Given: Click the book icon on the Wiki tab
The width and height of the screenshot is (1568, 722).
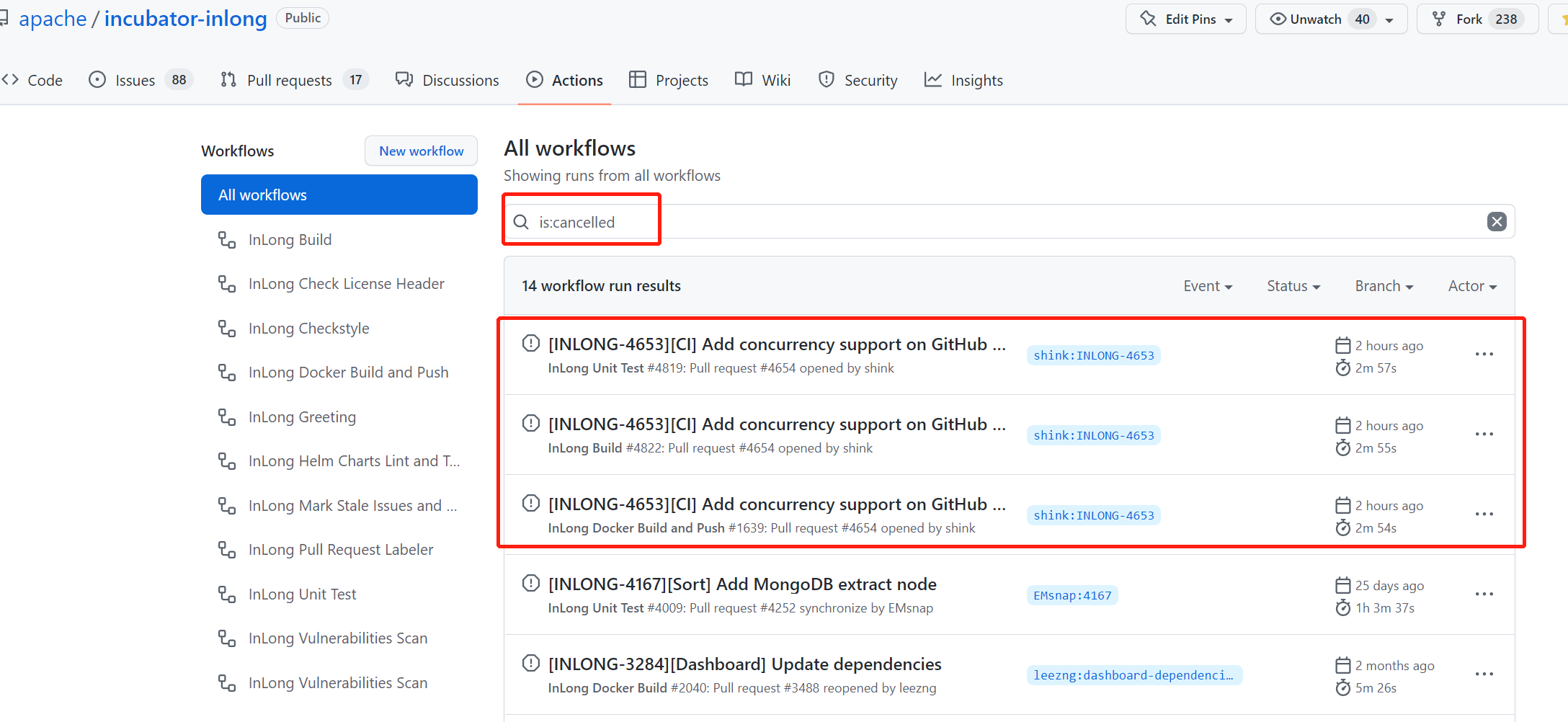Looking at the screenshot, I should click(744, 79).
